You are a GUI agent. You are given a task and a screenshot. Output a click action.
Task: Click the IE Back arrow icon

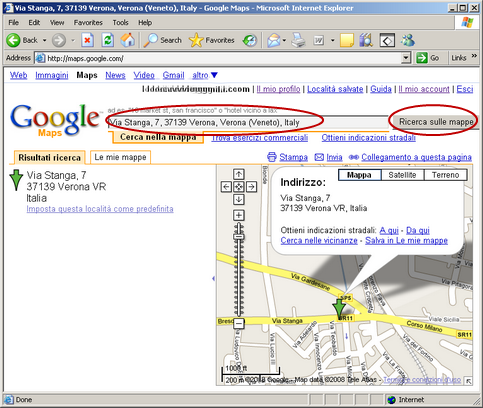[x=13, y=40]
